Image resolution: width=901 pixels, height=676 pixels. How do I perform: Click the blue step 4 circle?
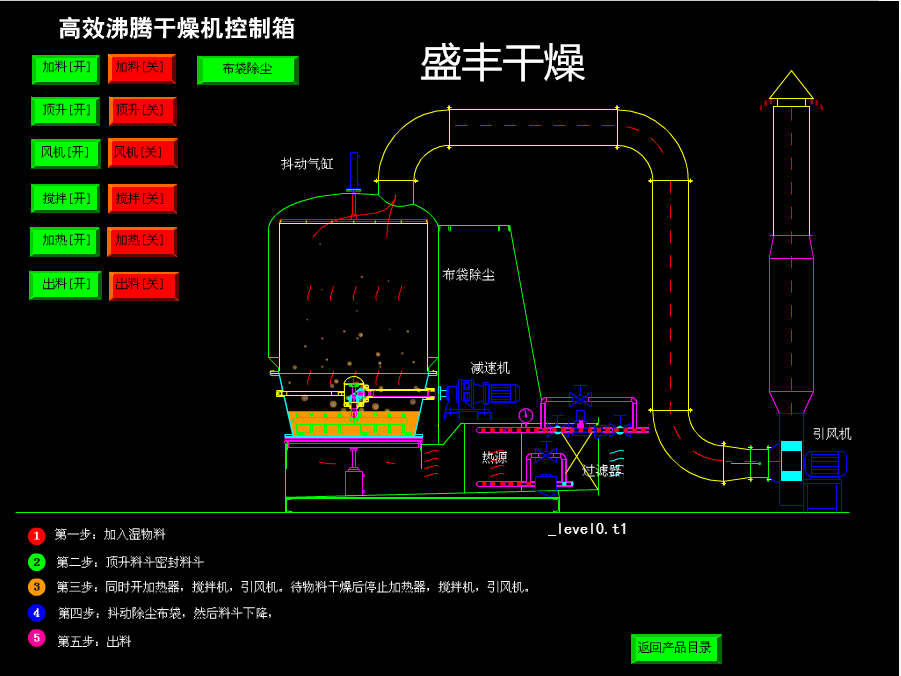click(x=37, y=612)
